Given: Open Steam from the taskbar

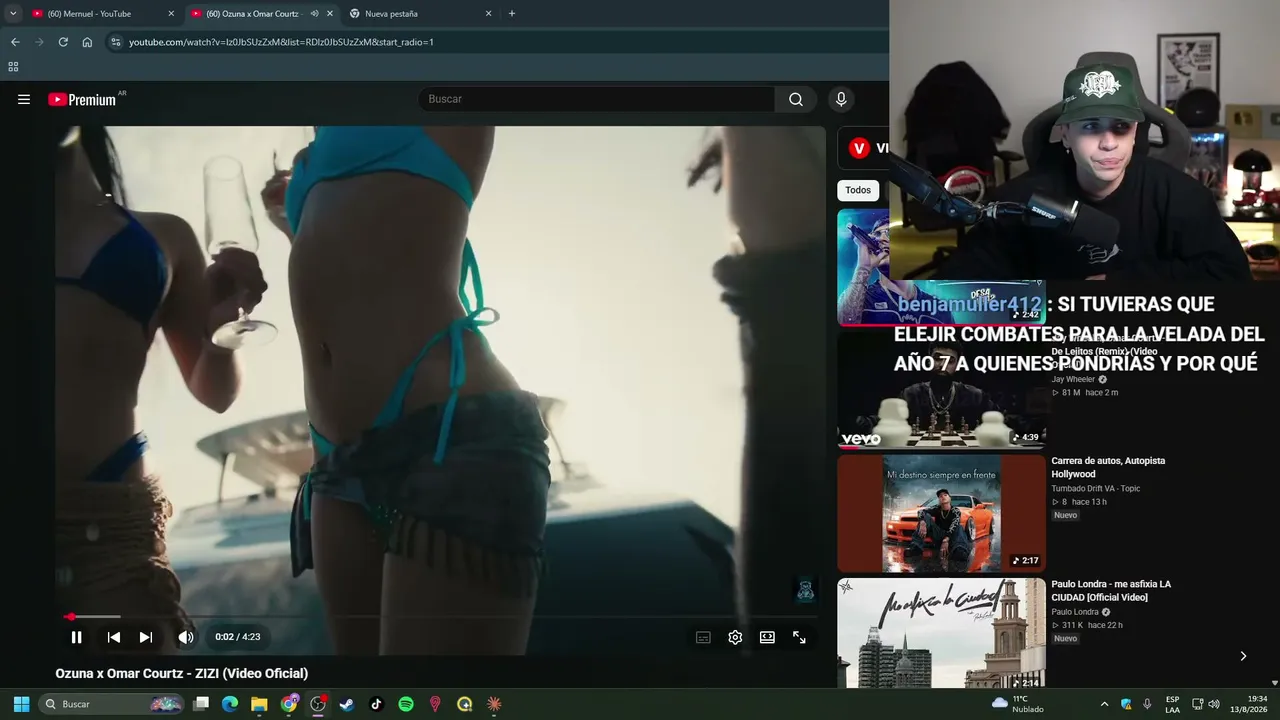Looking at the screenshot, I should 347,704.
